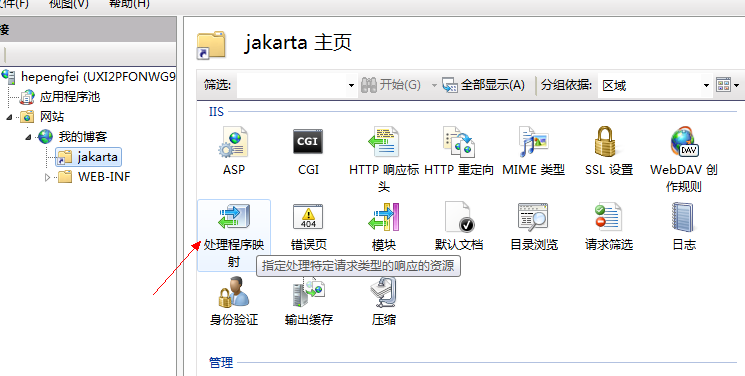Open the view mode dropdown arrow
The width and height of the screenshot is (745, 376).
click(x=736, y=86)
